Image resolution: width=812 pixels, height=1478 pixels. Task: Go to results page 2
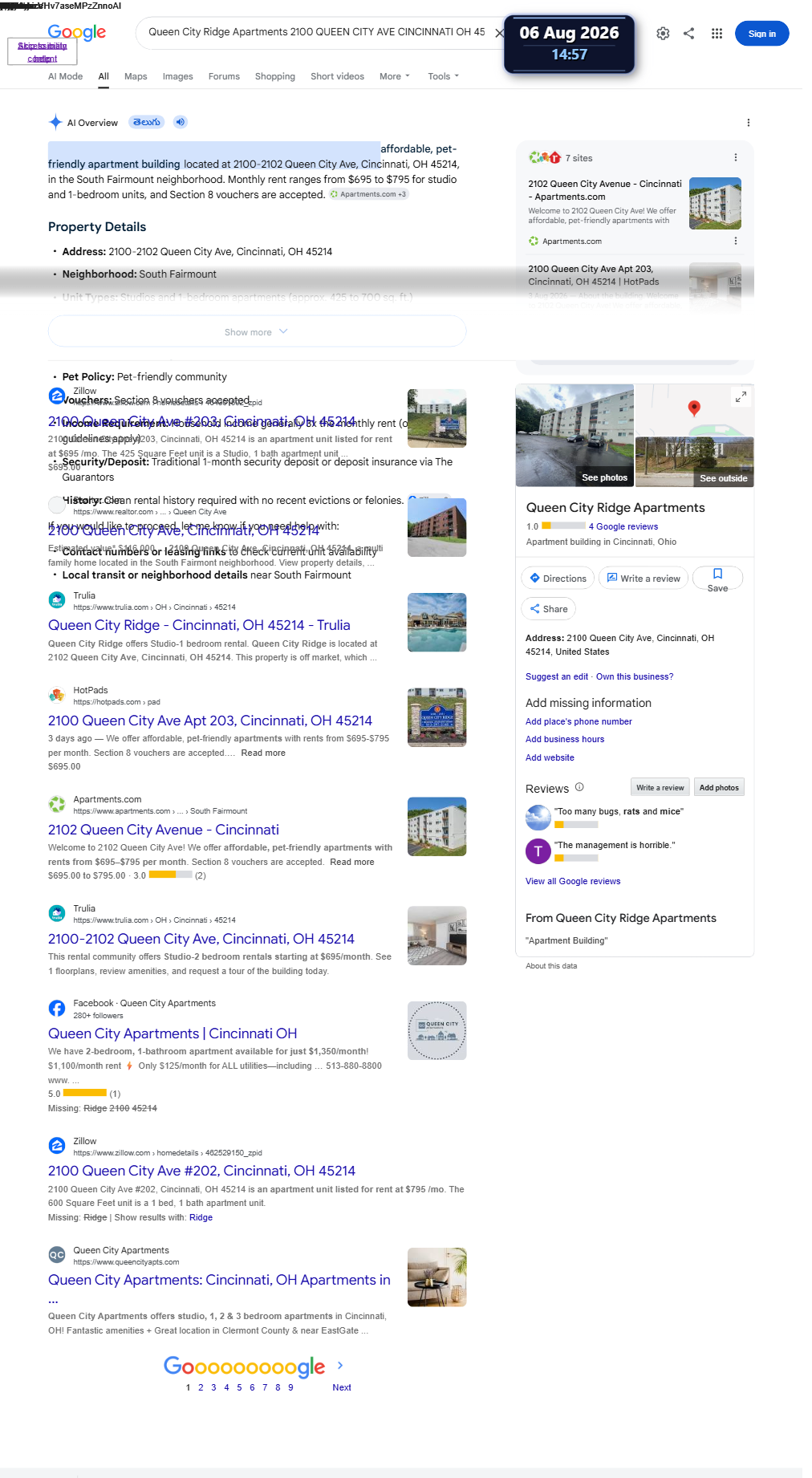pyautogui.click(x=201, y=1387)
